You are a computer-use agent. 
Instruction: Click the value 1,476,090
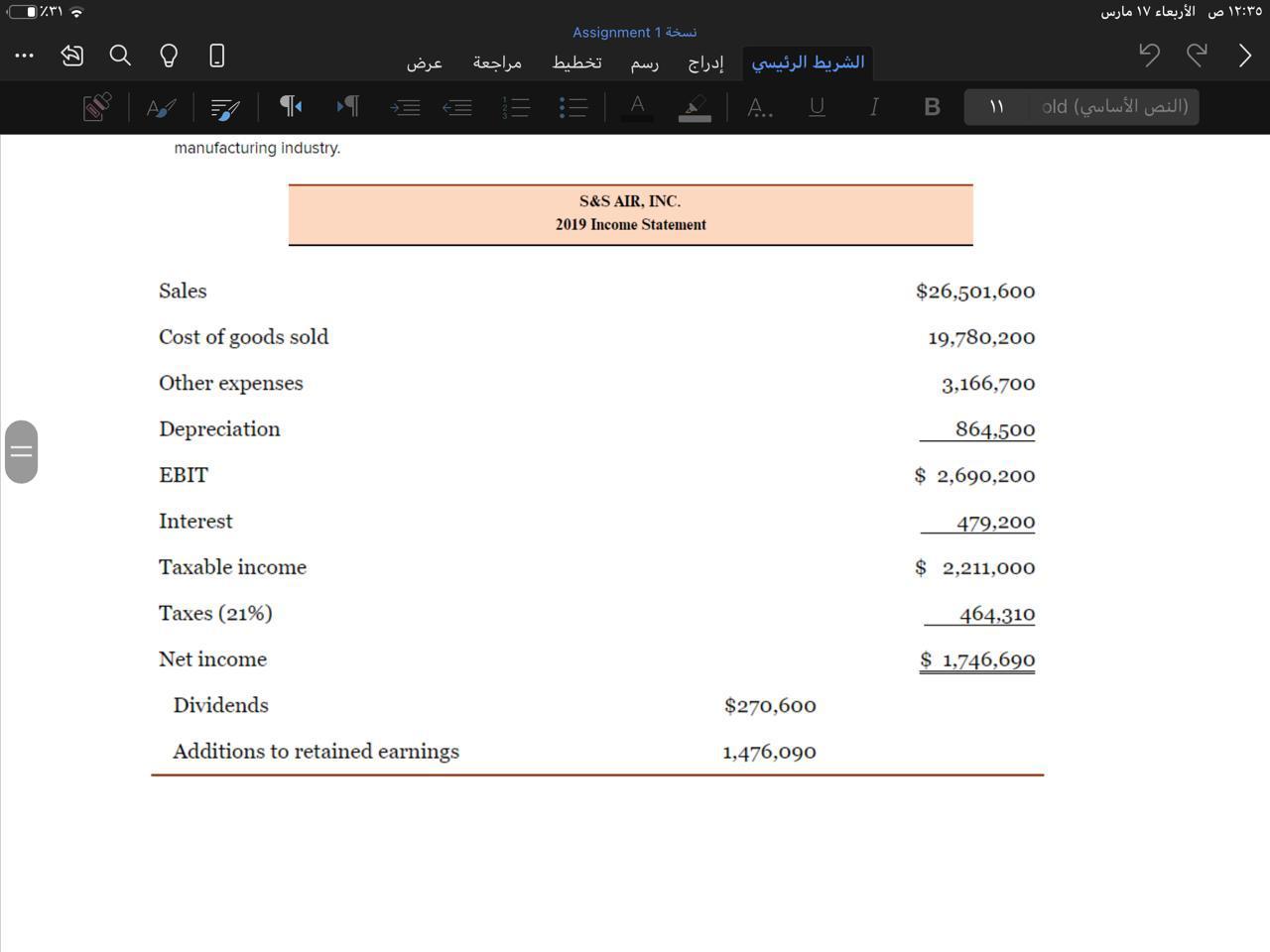(770, 752)
